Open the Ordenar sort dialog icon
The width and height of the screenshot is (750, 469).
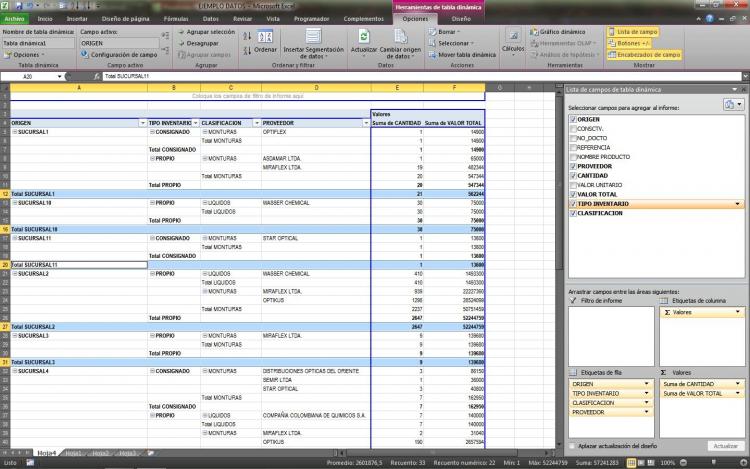[265, 36]
